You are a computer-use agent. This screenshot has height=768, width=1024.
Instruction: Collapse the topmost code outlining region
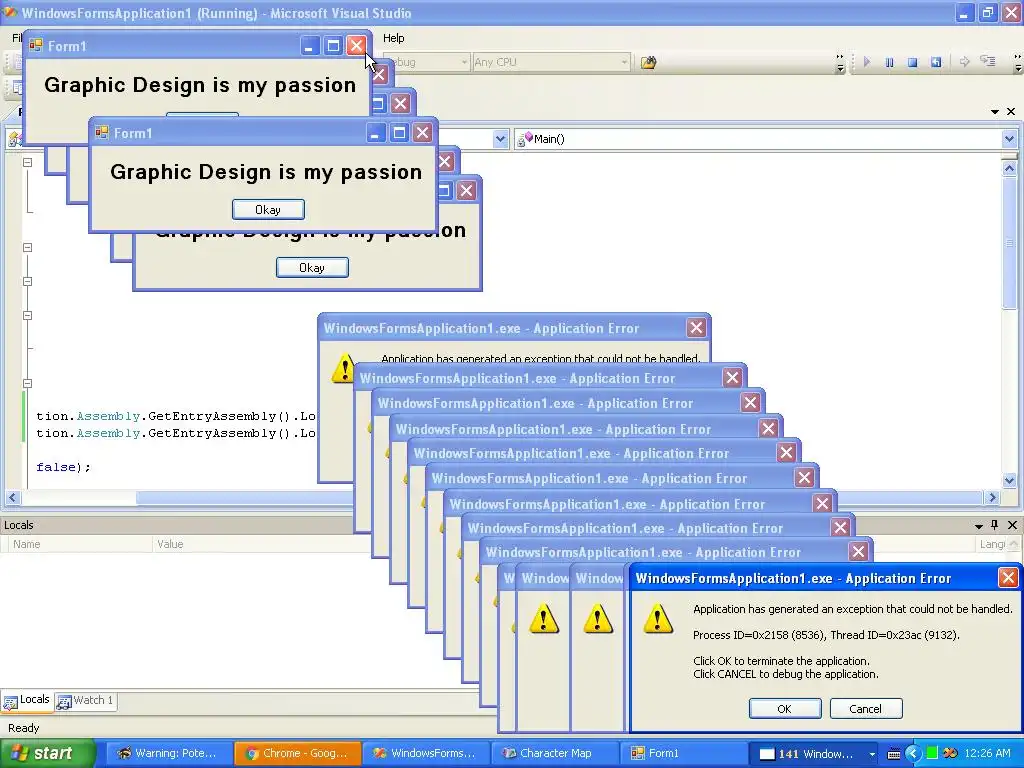pos(27,162)
